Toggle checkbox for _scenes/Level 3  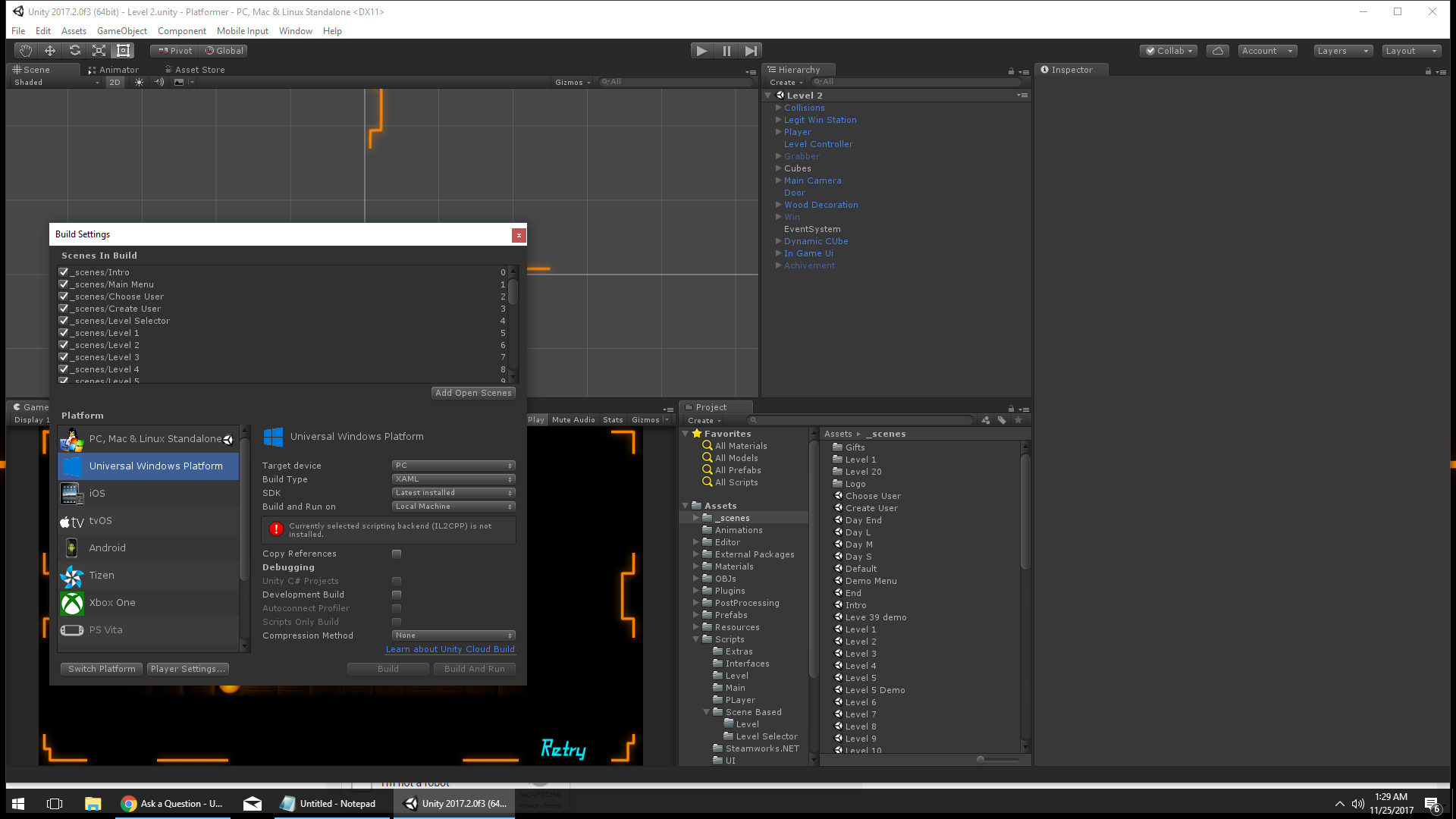click(64, 356)
